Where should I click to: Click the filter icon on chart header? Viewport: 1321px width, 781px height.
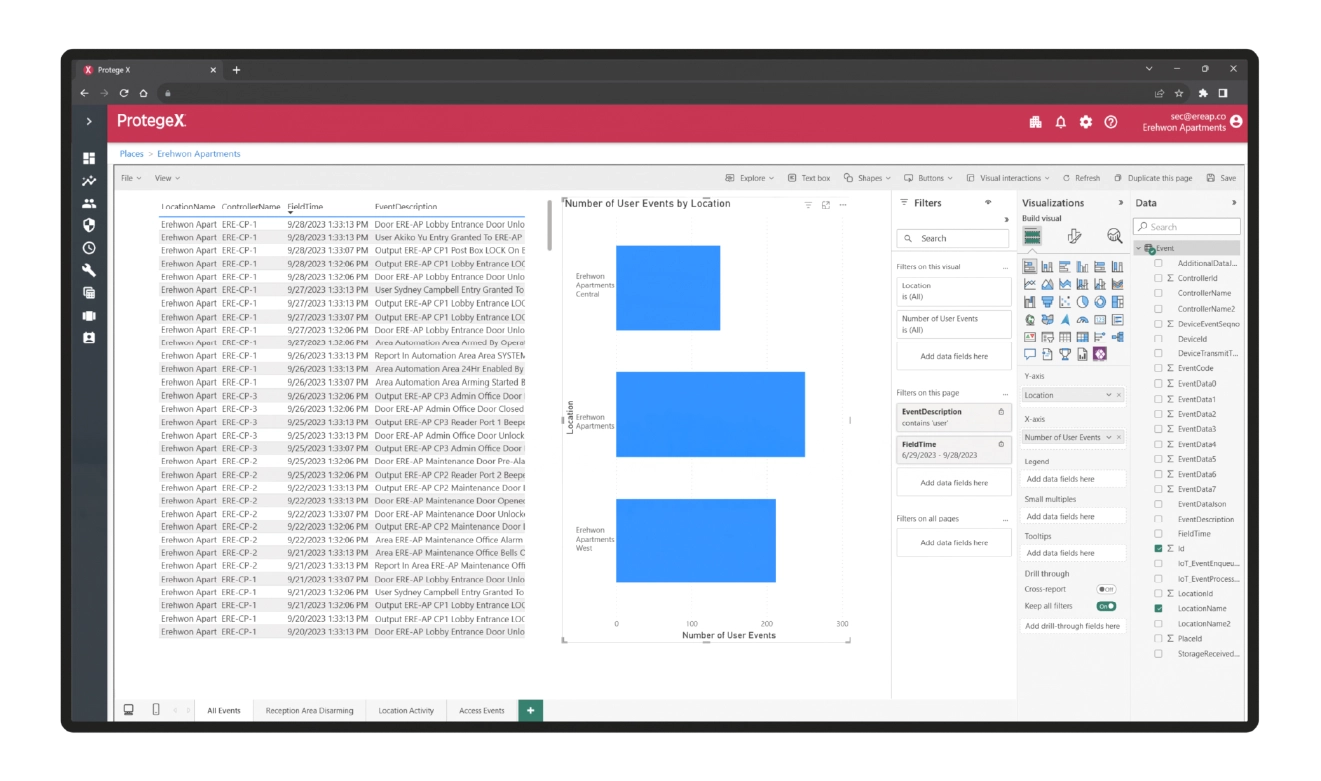809,204
